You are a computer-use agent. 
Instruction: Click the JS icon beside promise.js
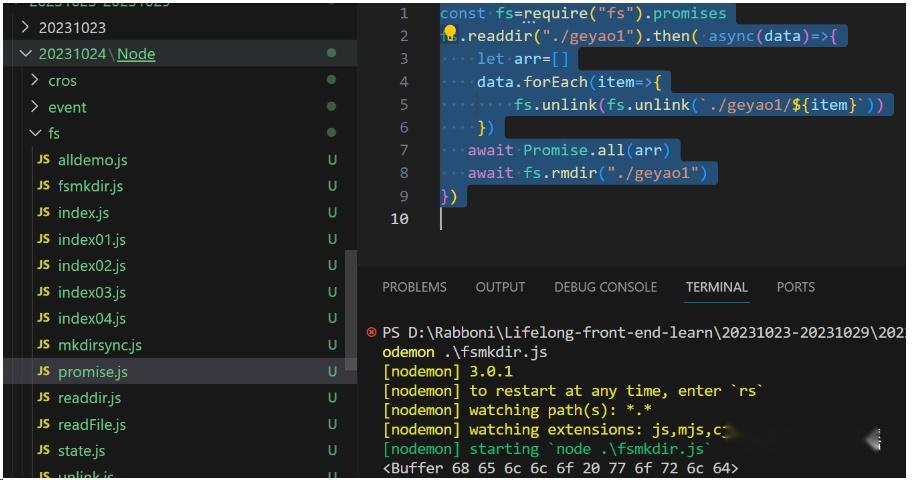point(43,372)
